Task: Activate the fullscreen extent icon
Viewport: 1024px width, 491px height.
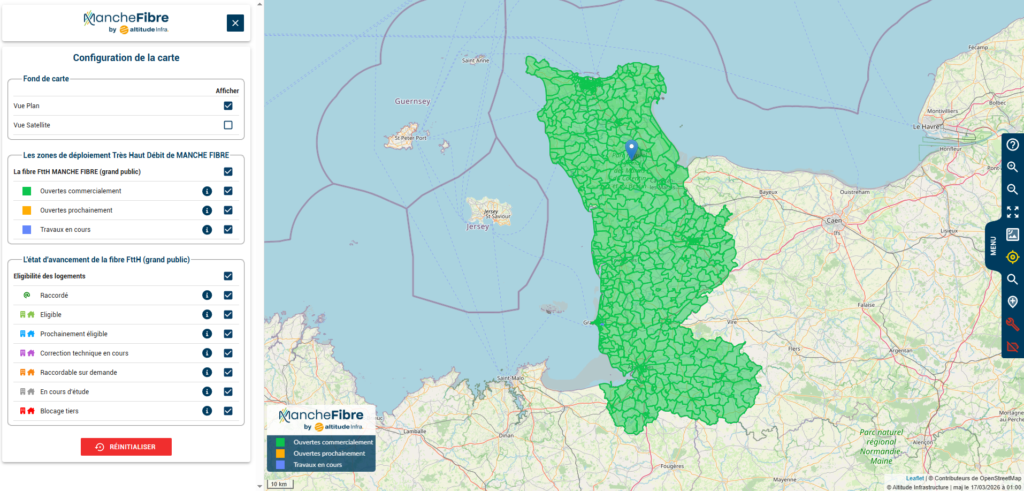Action: (x=1012, y=212)
